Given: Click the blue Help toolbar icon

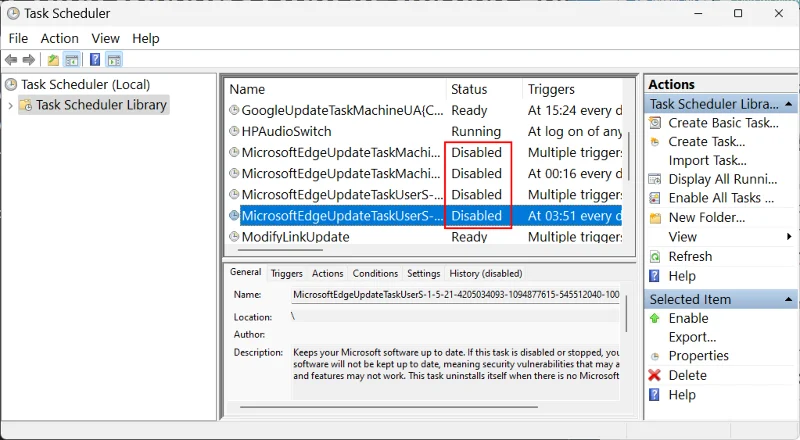Looking at the screenshot, I should 95,60.
